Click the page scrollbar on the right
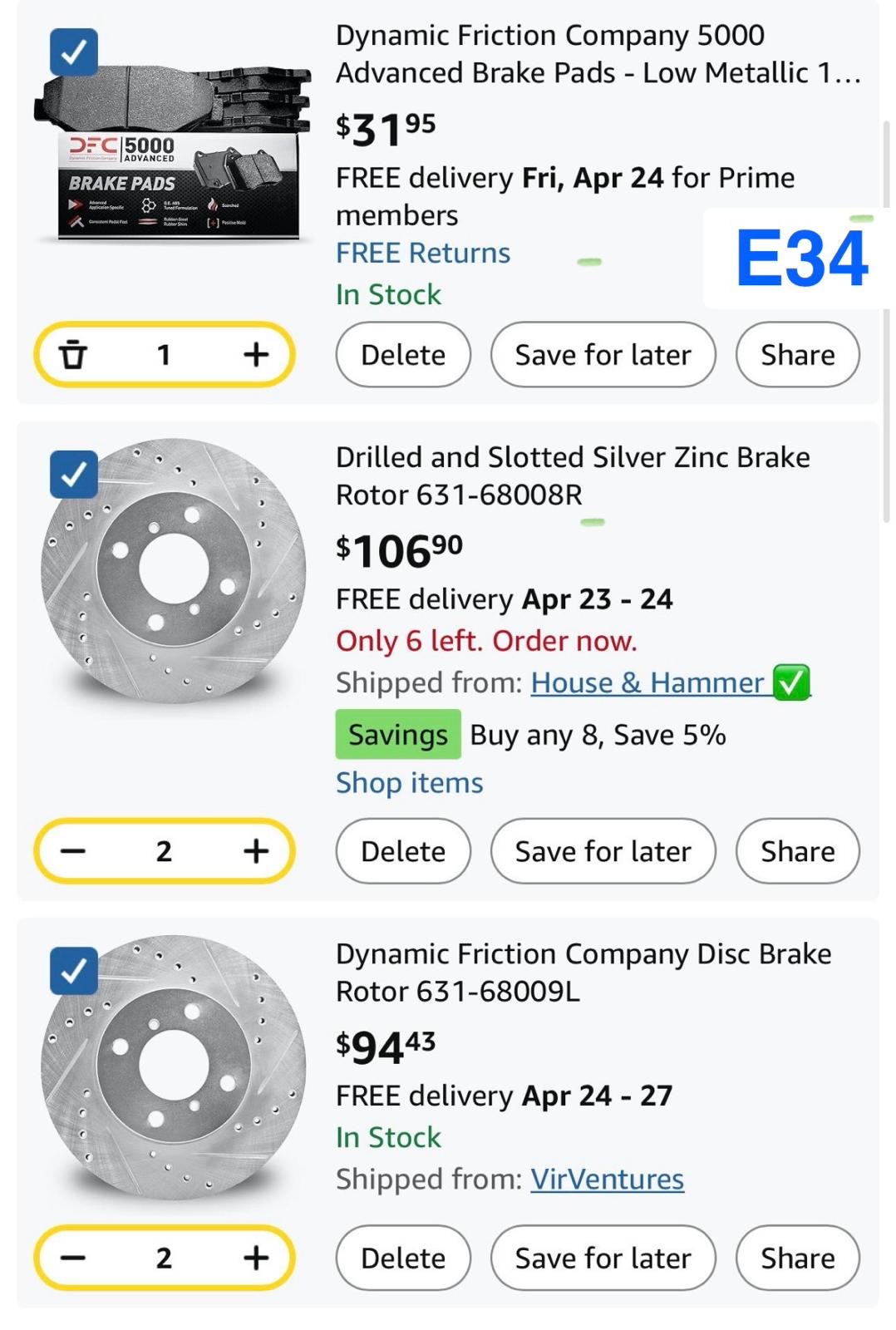Image resolution: width=896 pixels, height=1330 pixels. pos(886,332)
